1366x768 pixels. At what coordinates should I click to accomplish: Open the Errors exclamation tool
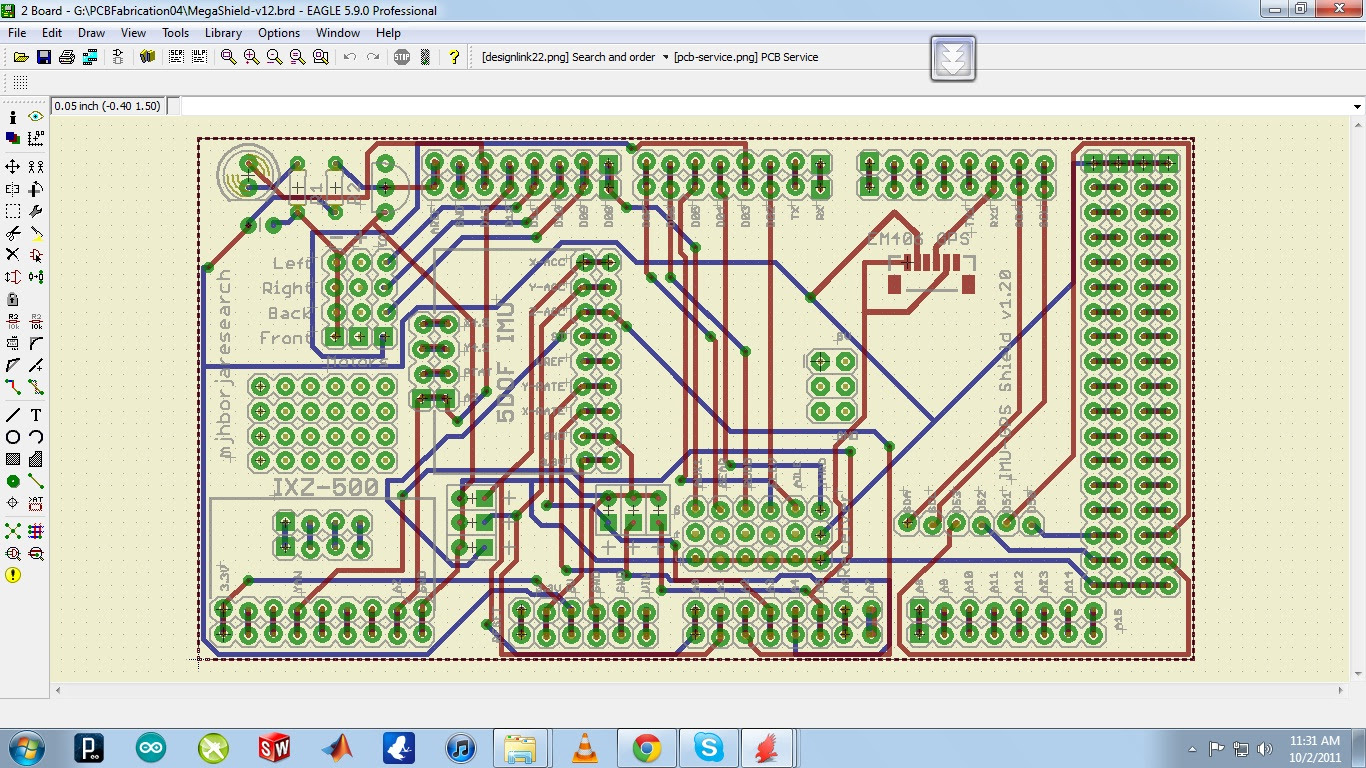[x=13, y=575]
